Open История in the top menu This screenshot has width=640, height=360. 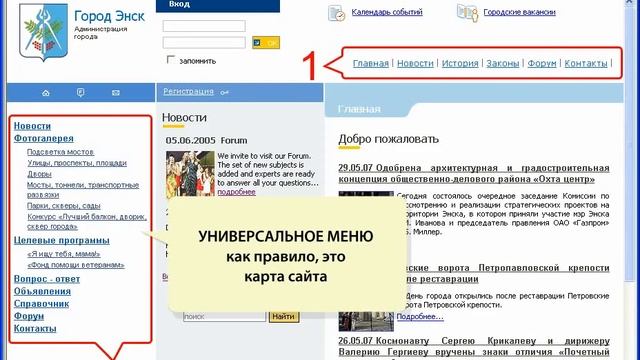[460, 63]
